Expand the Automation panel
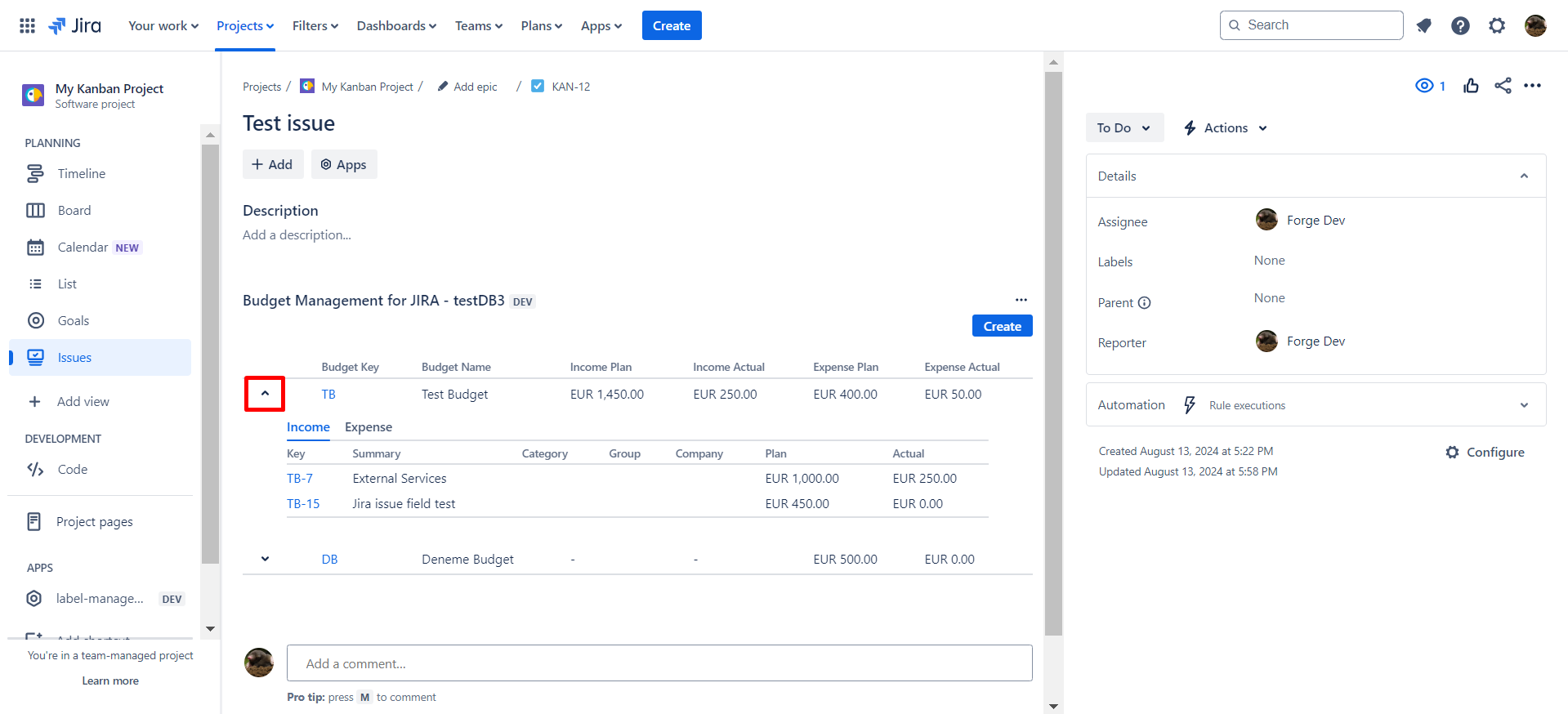 pyautogui.click(x=1524, y=404)
